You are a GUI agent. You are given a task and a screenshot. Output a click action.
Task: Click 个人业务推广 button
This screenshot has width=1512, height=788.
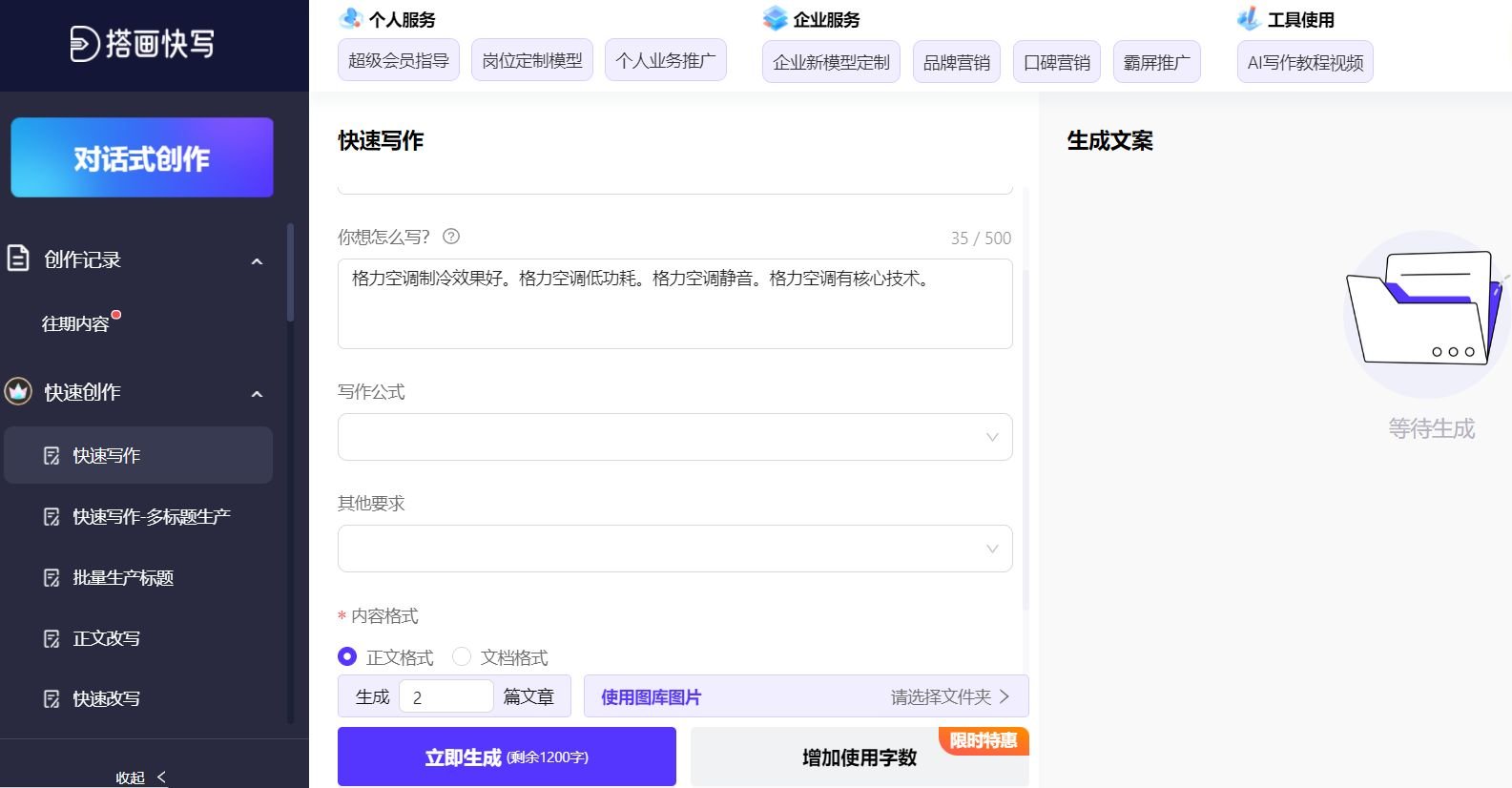tap(666, 60)
